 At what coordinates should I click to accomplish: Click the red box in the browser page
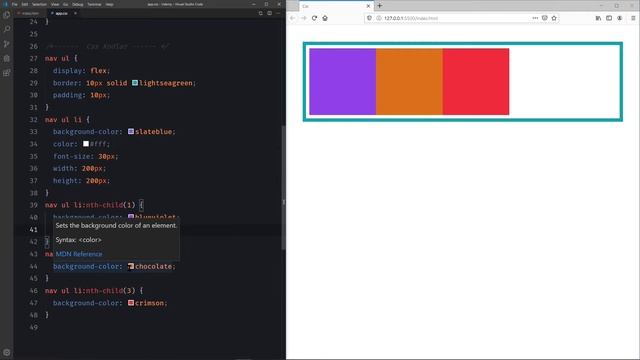476,82
